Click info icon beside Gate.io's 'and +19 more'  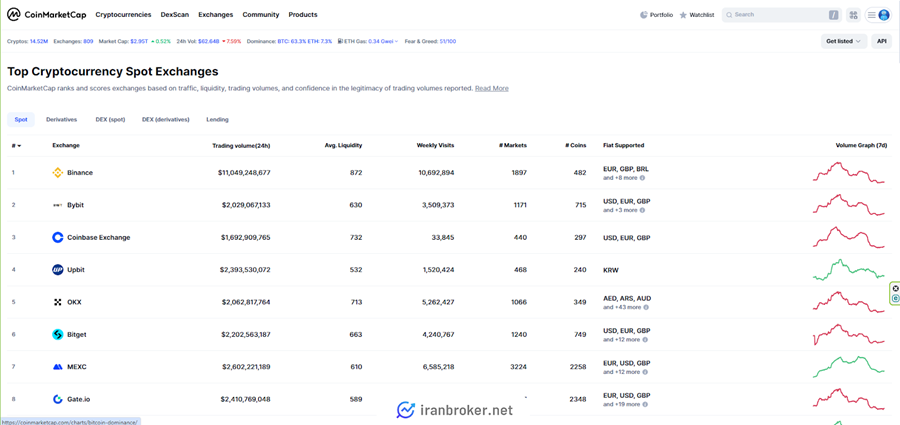645,404
